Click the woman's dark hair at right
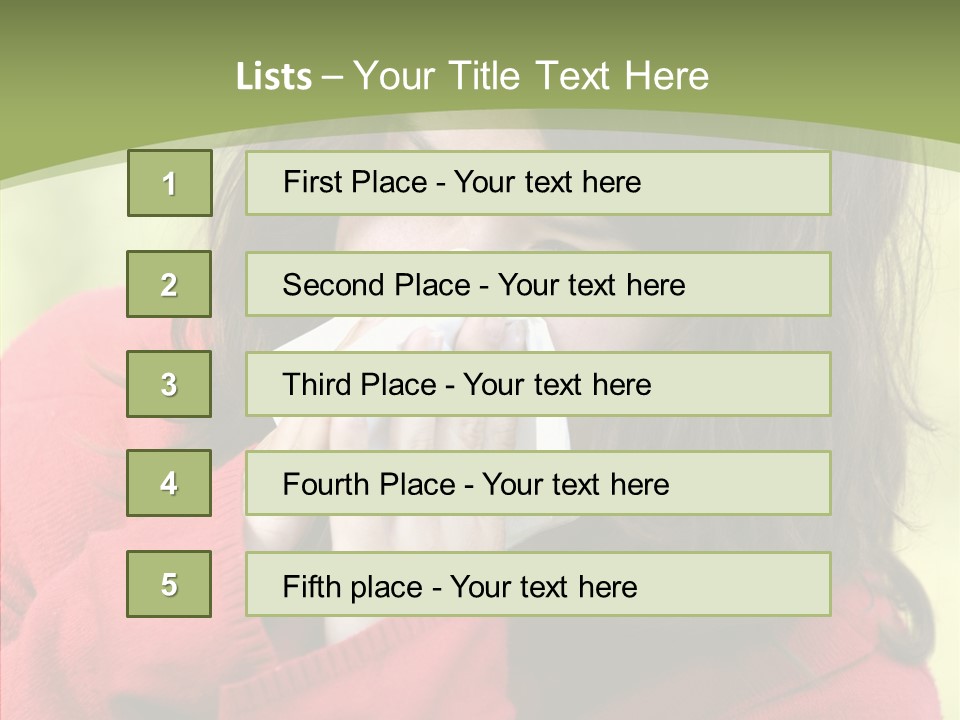Image resolution: width=960 pixels, height=720 pixels. click(880, 400)
